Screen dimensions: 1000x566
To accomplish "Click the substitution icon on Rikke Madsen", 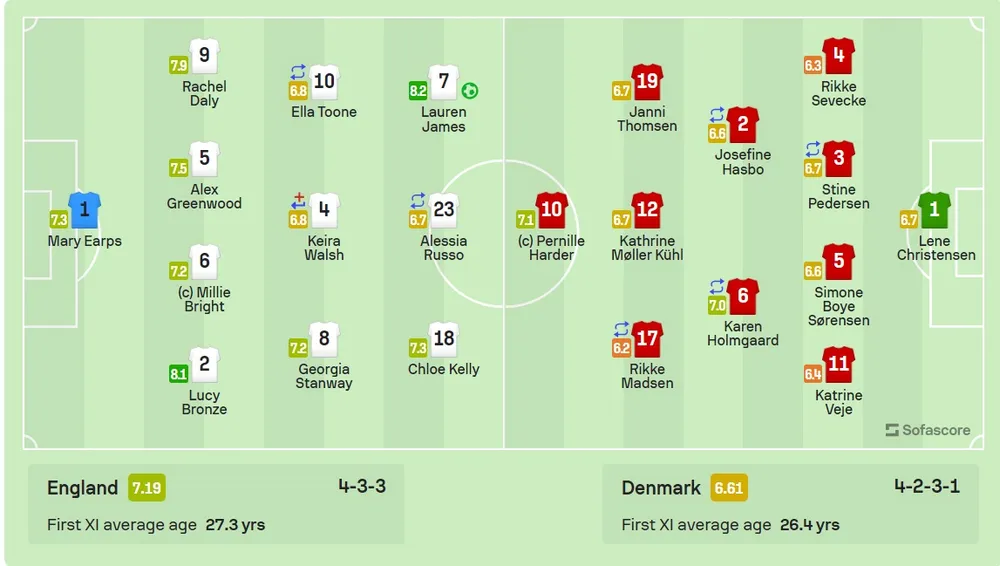I will point(622,328).
